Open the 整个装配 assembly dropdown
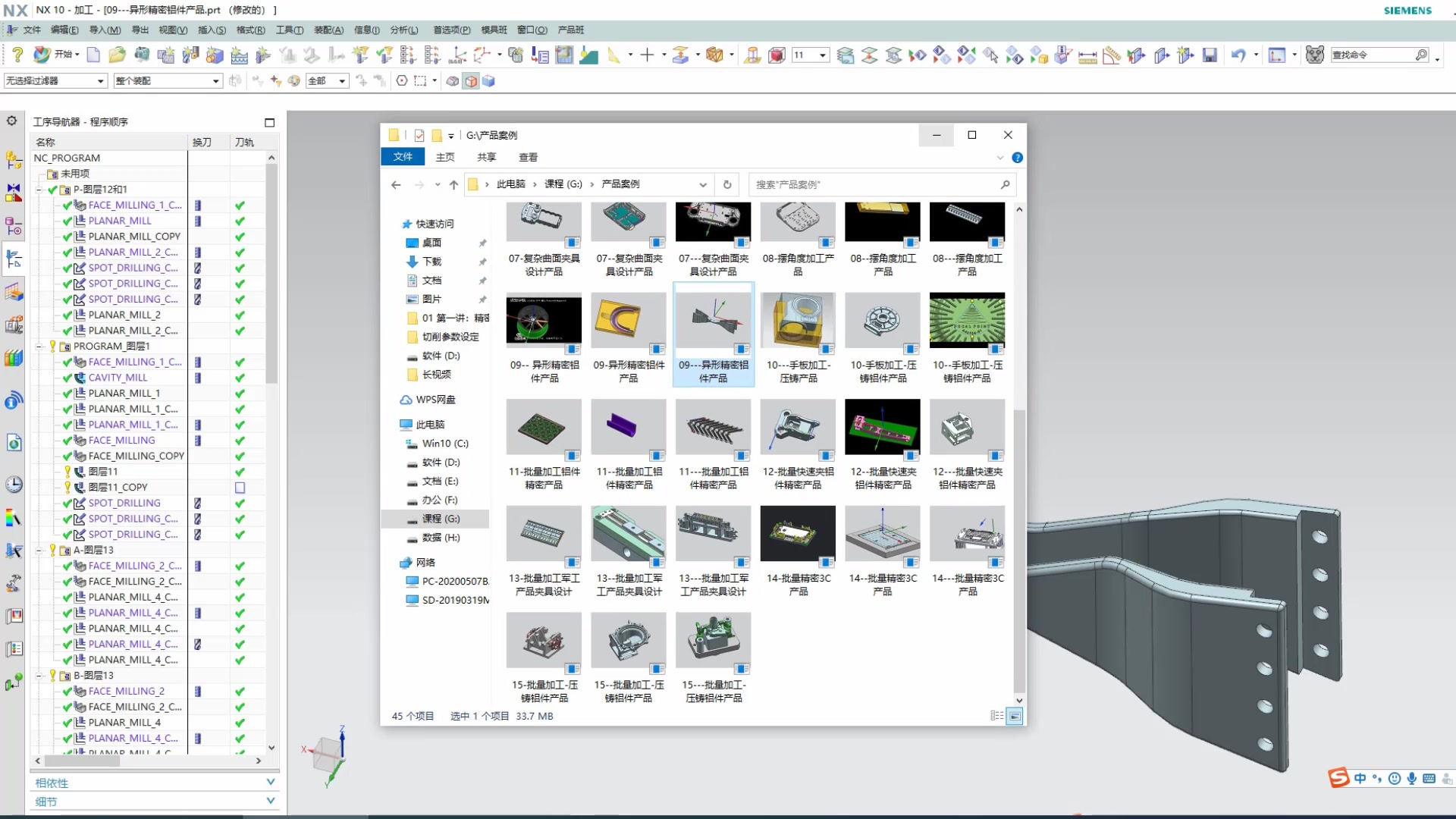1456x819 pixels. click(x=215, y=81)
